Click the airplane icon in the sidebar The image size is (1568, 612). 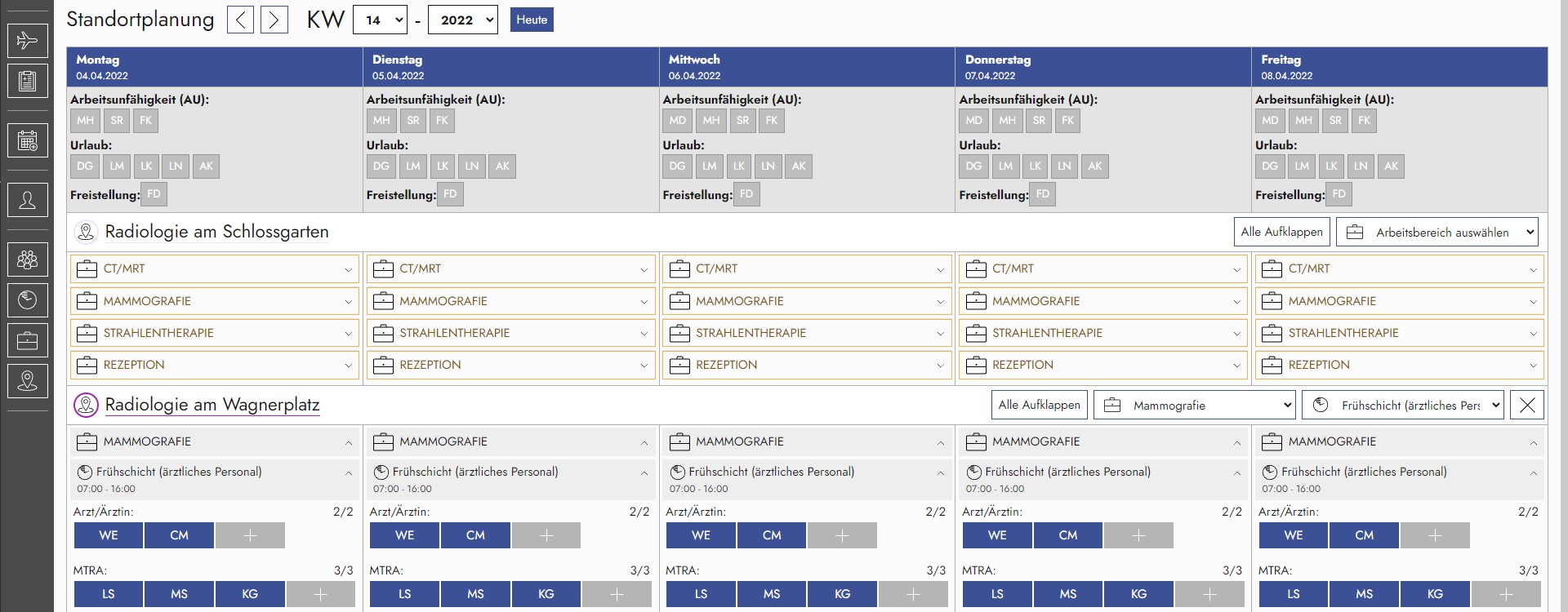(x=27, y=41)
